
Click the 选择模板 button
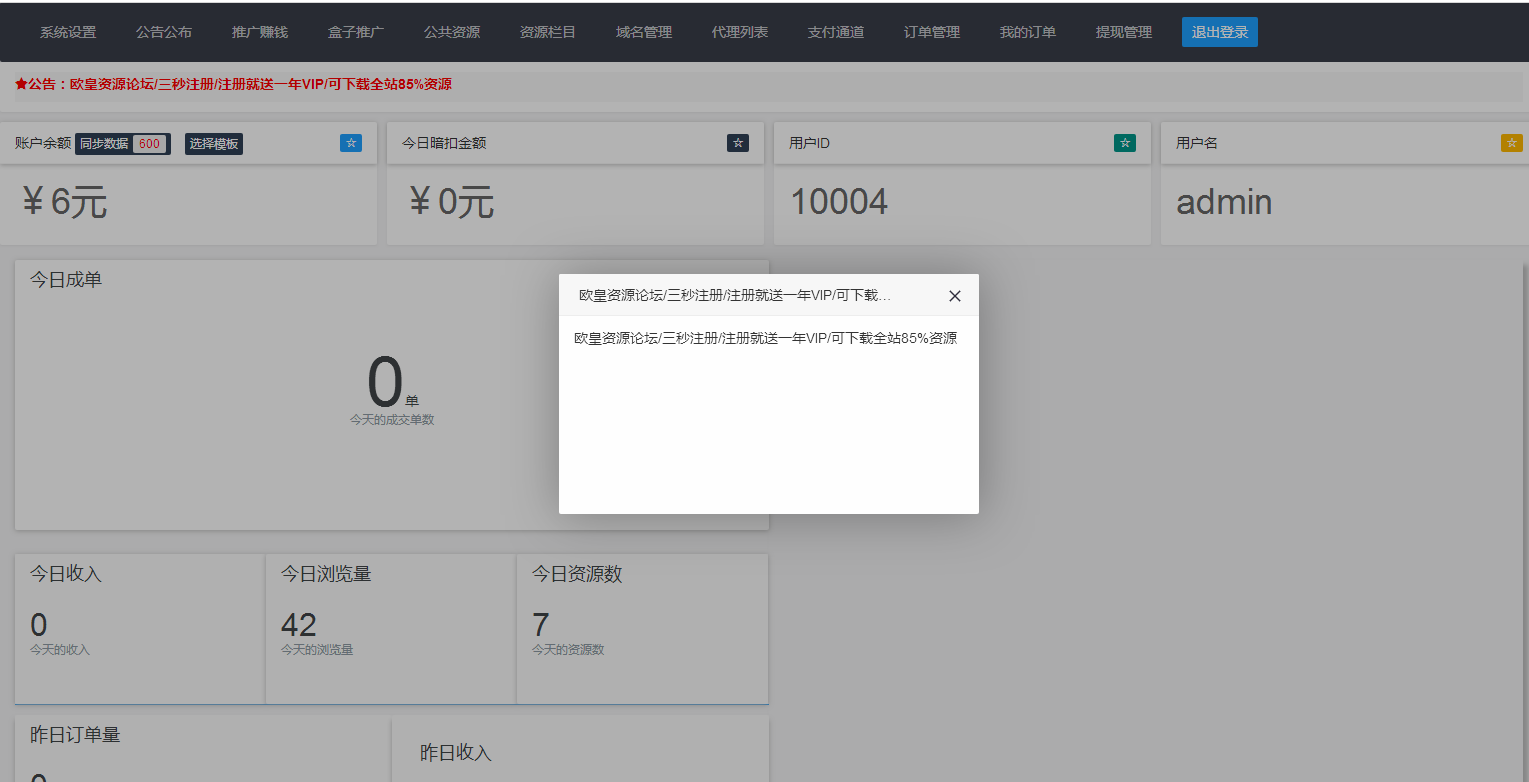[214, 143]
